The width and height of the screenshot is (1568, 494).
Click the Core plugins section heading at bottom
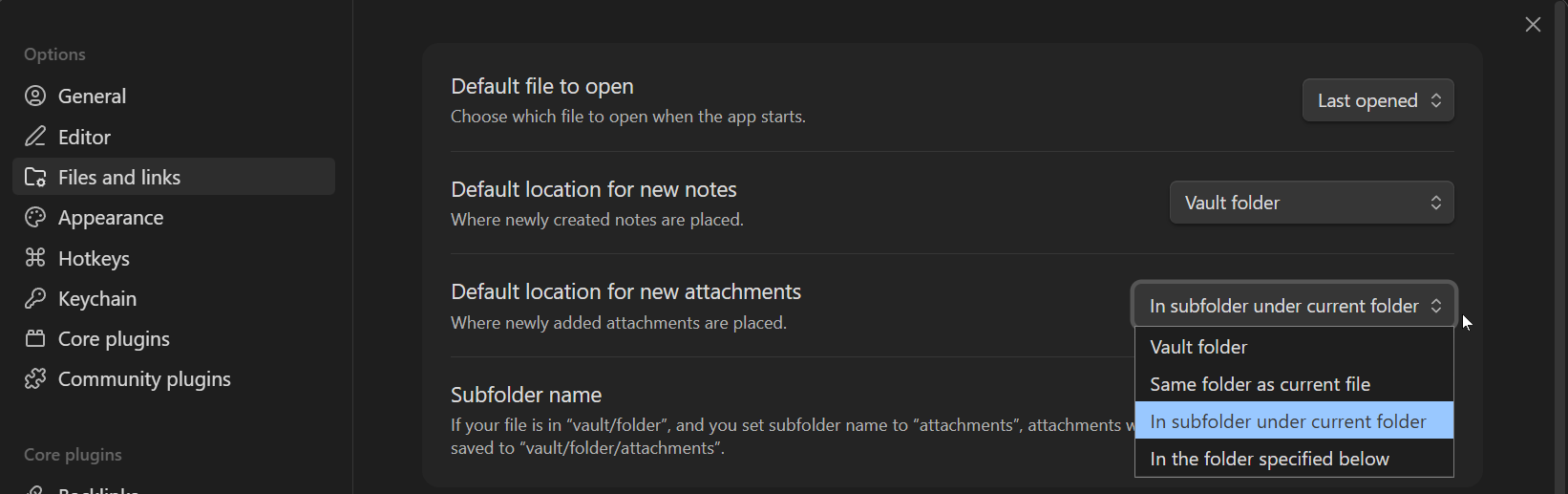coord(73,455)
